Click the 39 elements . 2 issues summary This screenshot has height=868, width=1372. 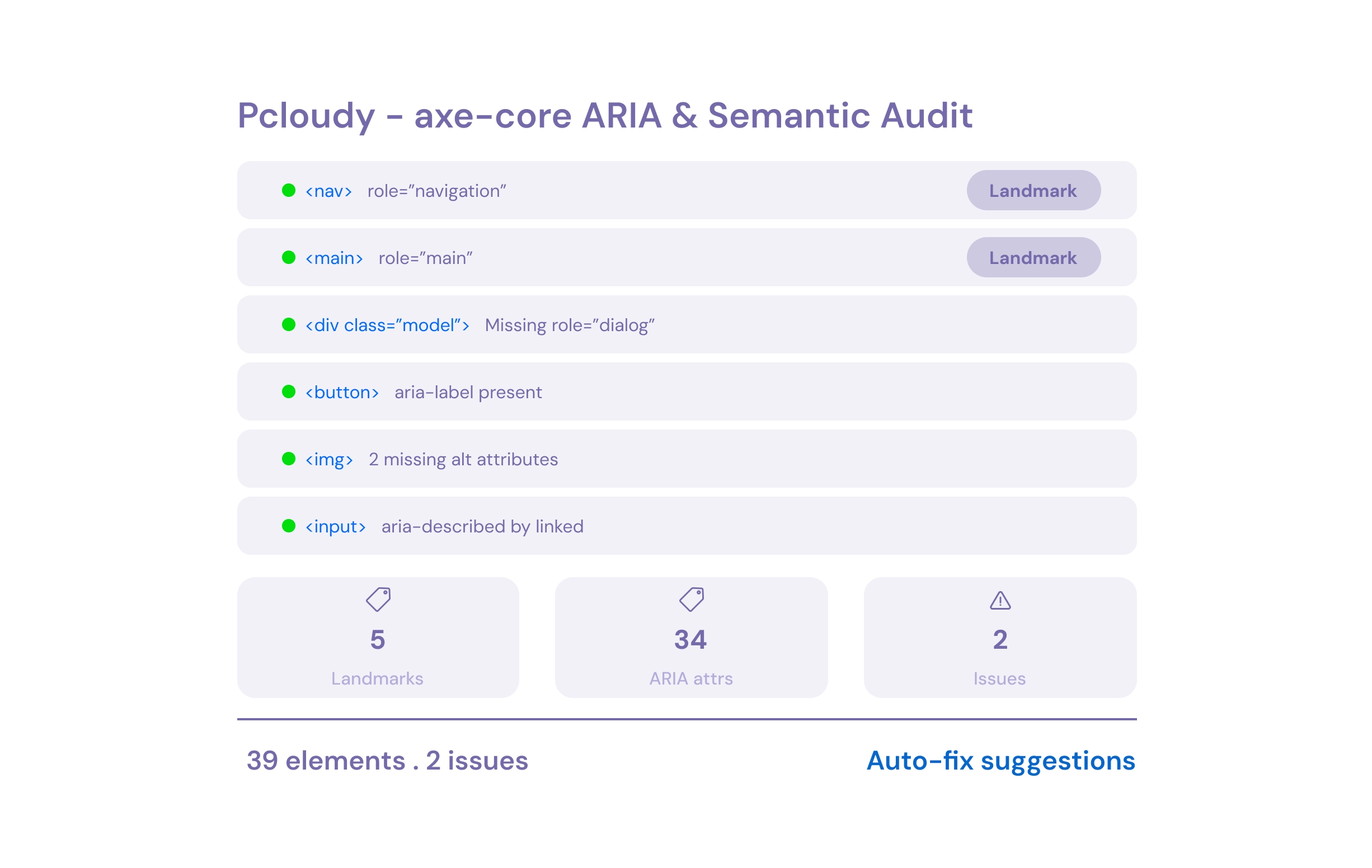[387, 761]
